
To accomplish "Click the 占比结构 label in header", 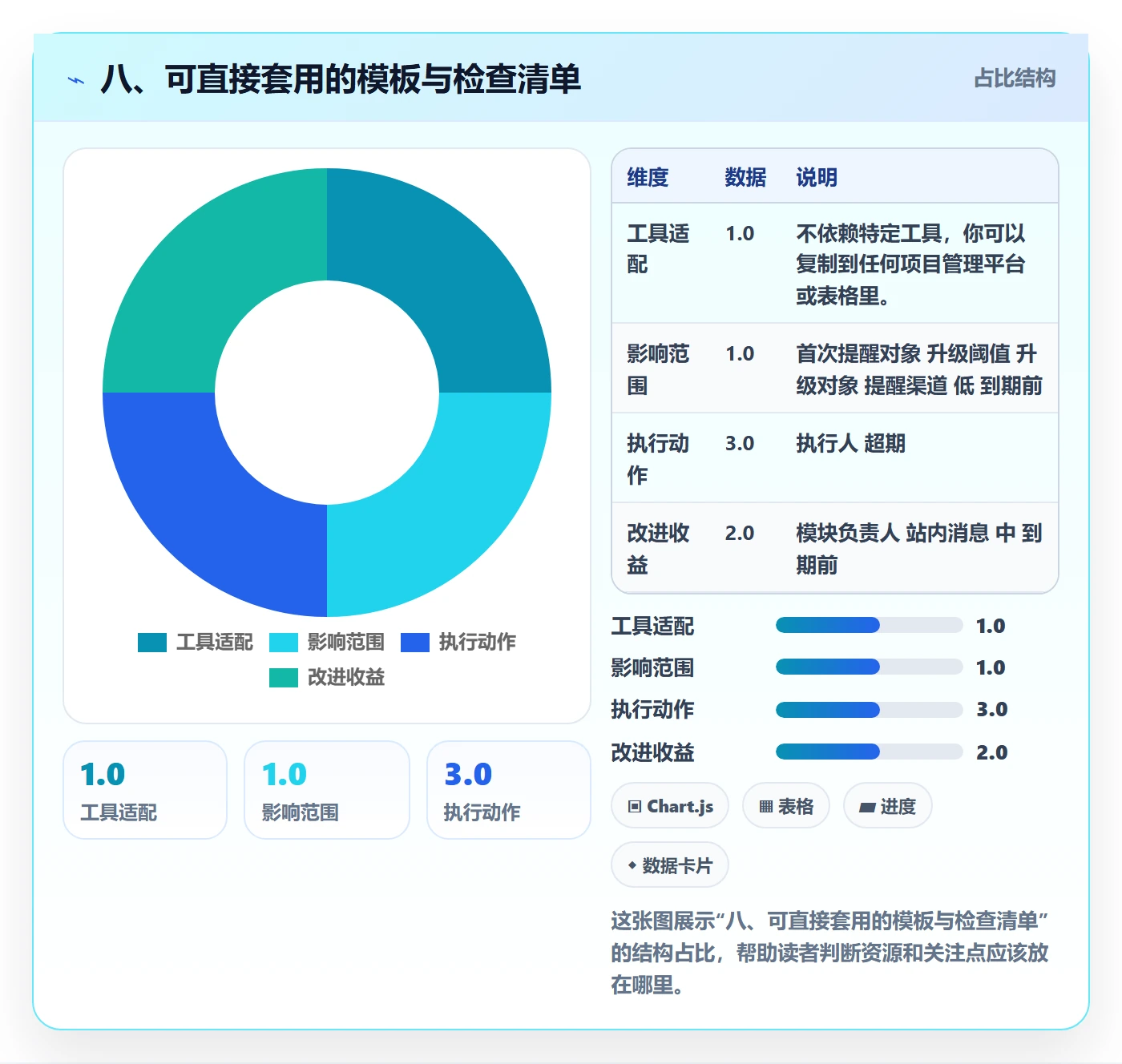I will pyautogui.click(x=1015, y=79).
